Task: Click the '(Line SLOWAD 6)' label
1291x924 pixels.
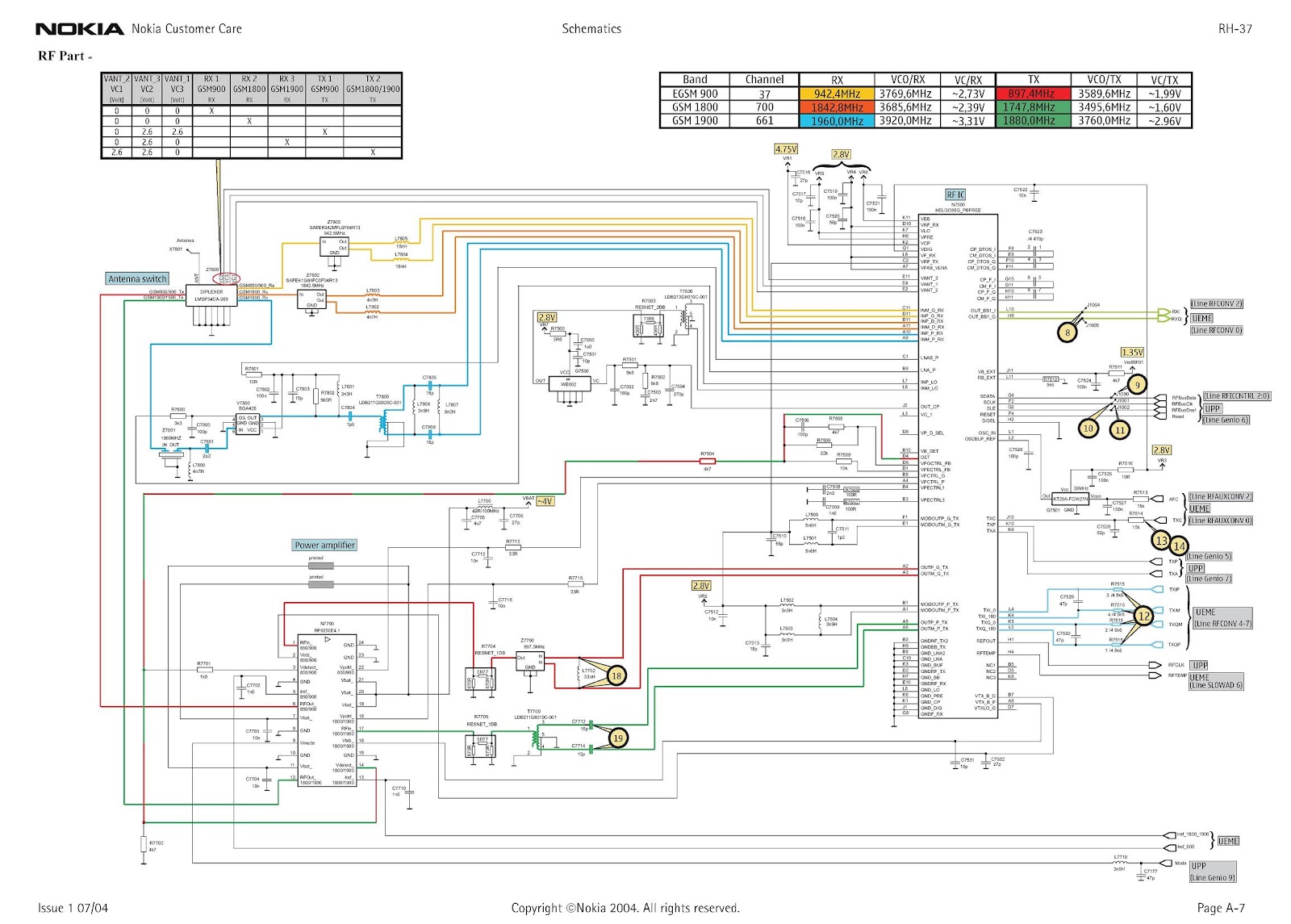Action: coord(1216,685)
